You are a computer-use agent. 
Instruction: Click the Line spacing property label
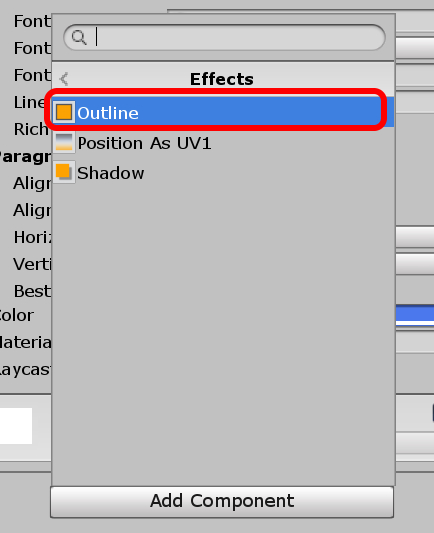(x=29, y=102)
